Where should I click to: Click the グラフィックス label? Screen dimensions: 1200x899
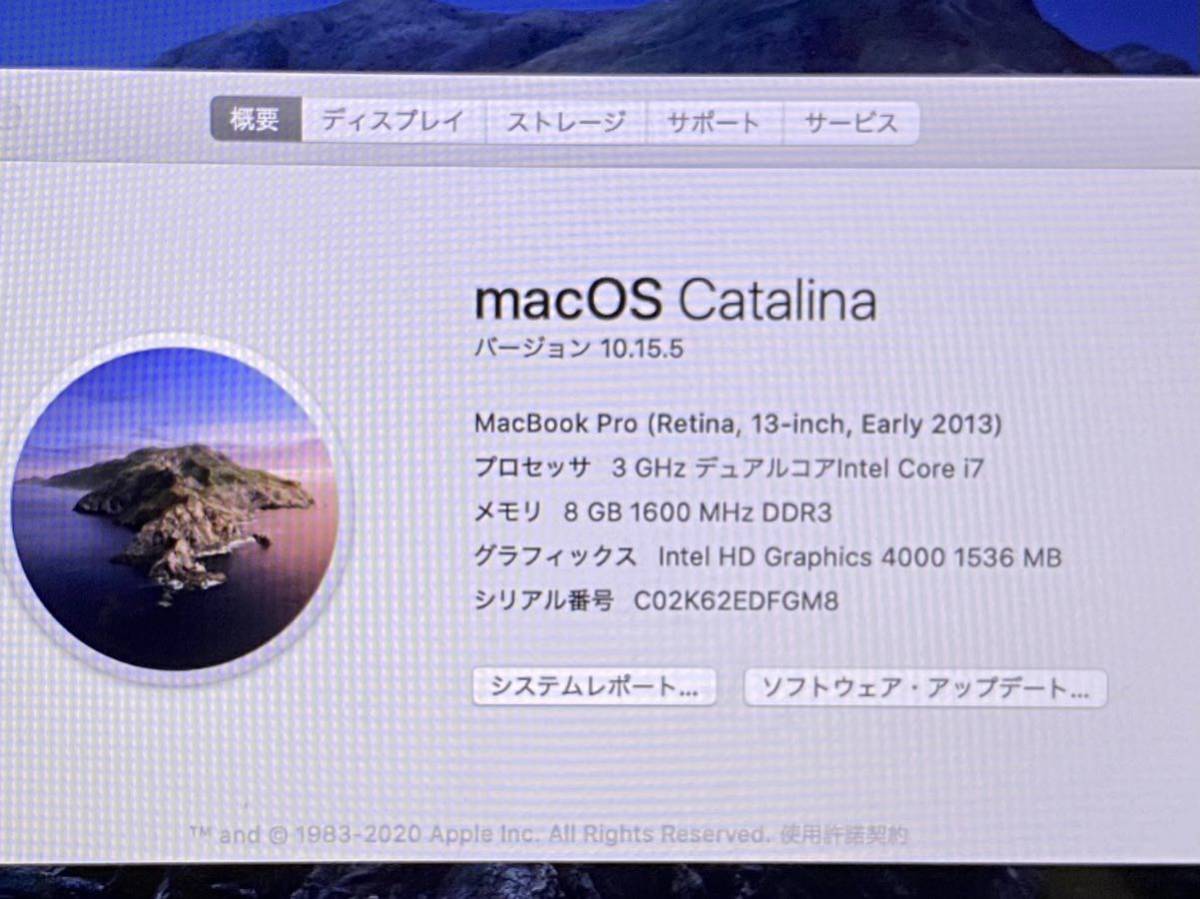tap(555, 557)
